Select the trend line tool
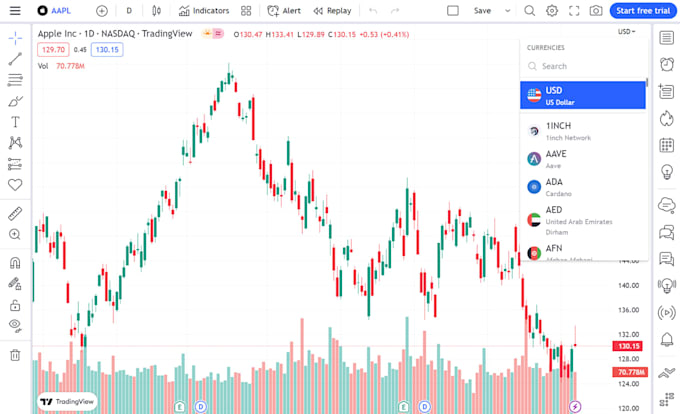This screenshot has height=414, width=680. coord(15,59)
